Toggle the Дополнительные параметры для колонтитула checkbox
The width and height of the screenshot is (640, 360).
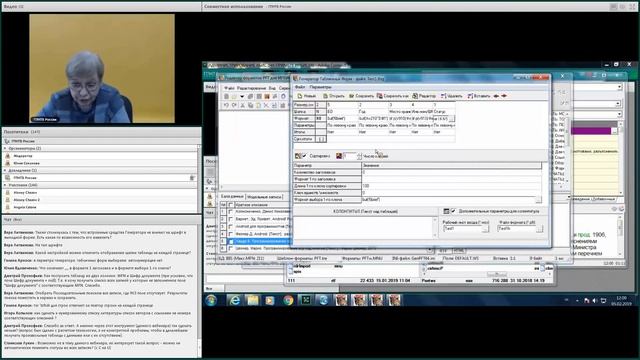[x=453, y=211]
